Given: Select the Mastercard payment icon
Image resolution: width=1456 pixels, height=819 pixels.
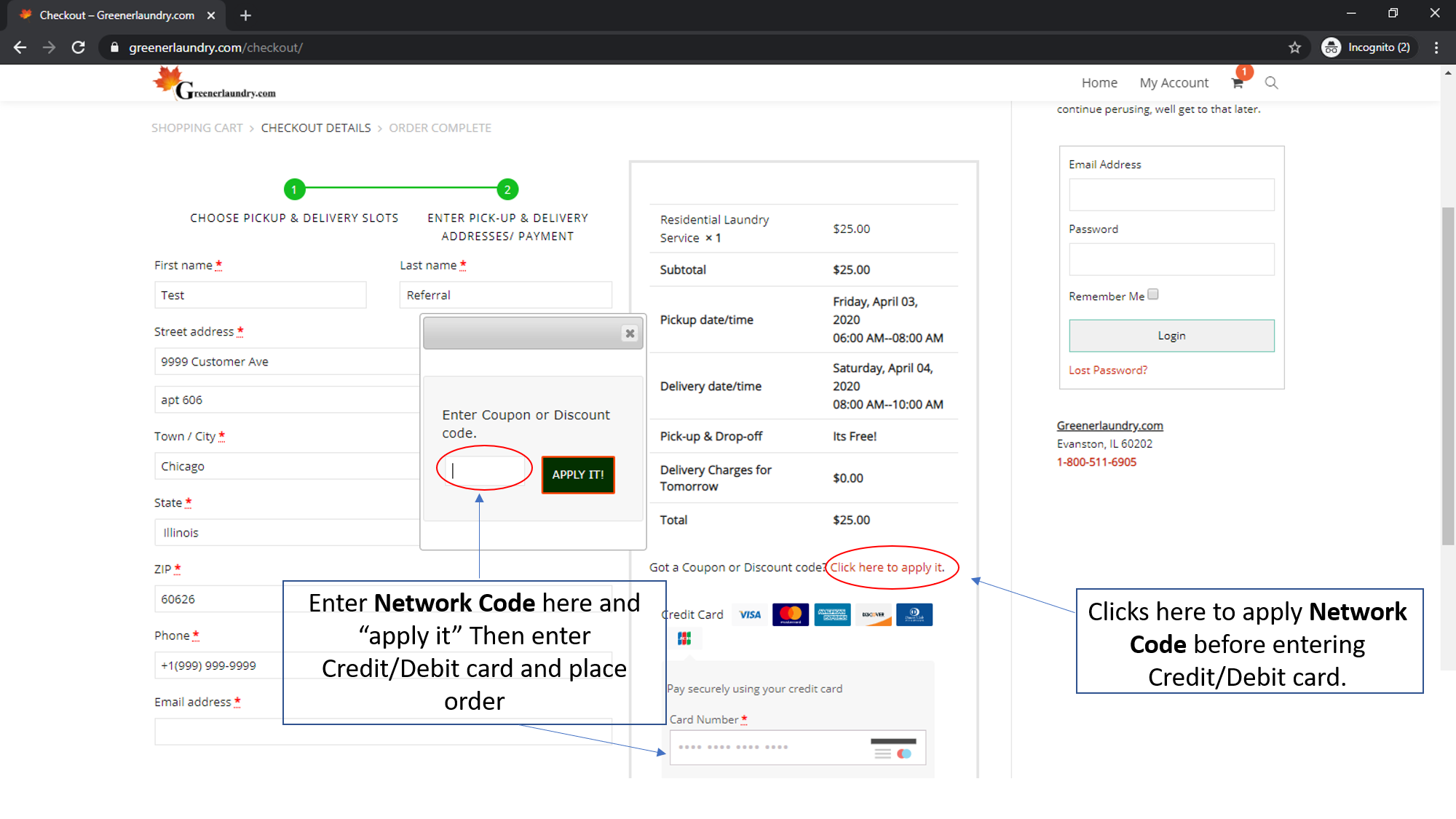Looking at the screenshot, I should pos(791,614).
